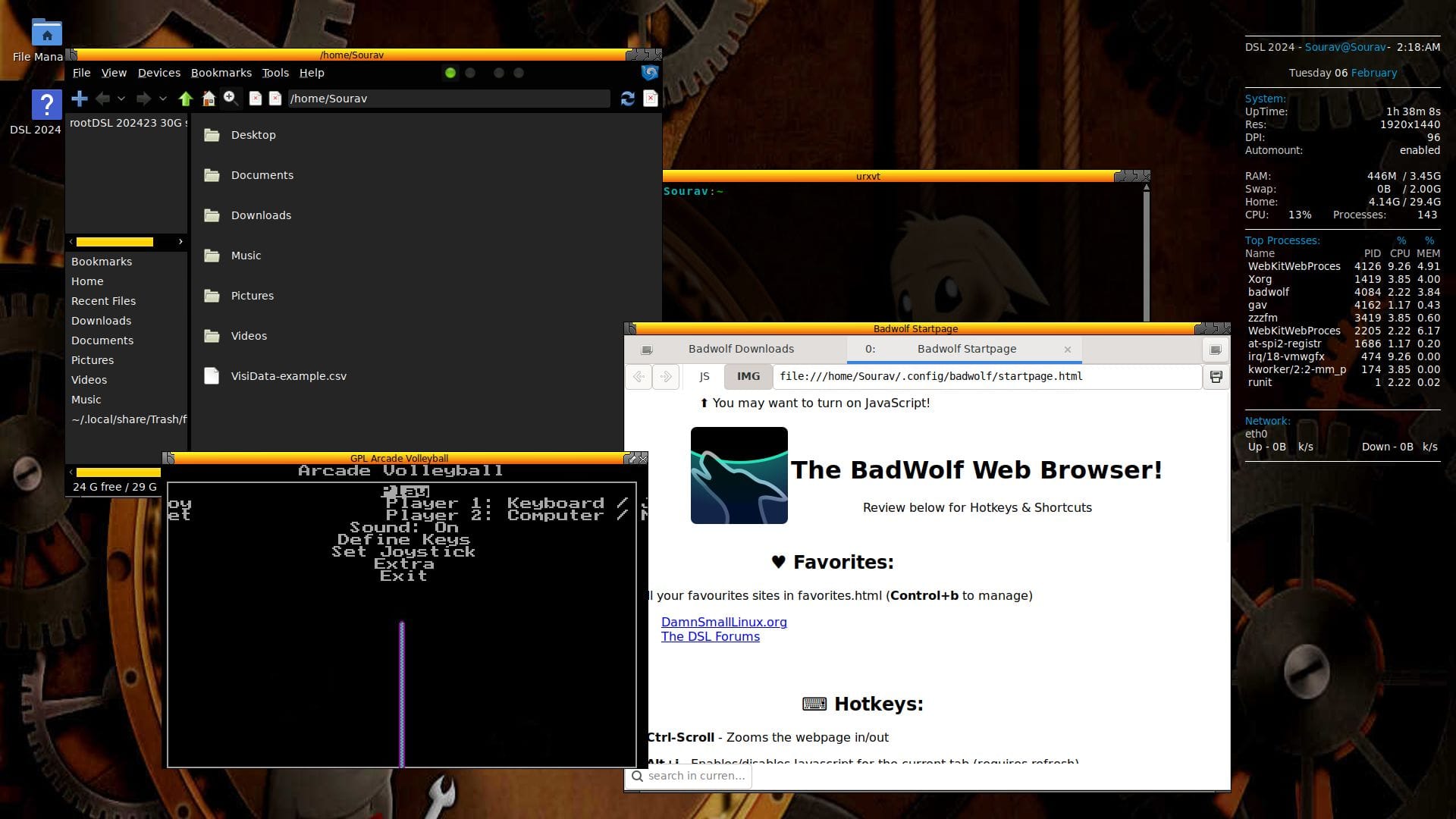This screenshot has width=1456, height=819.
Task: Open the DSL 2024 help desktop icon
Action: [46, 104]
